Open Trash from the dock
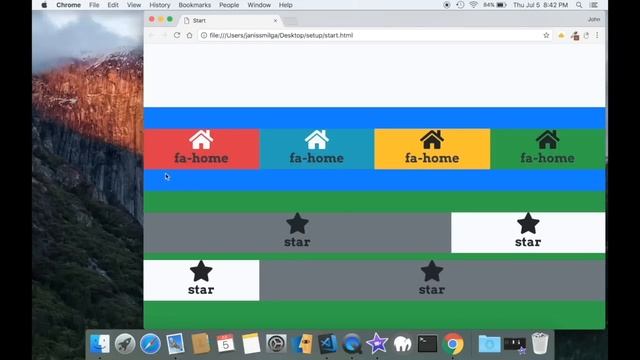 click(x=540, y=344)
